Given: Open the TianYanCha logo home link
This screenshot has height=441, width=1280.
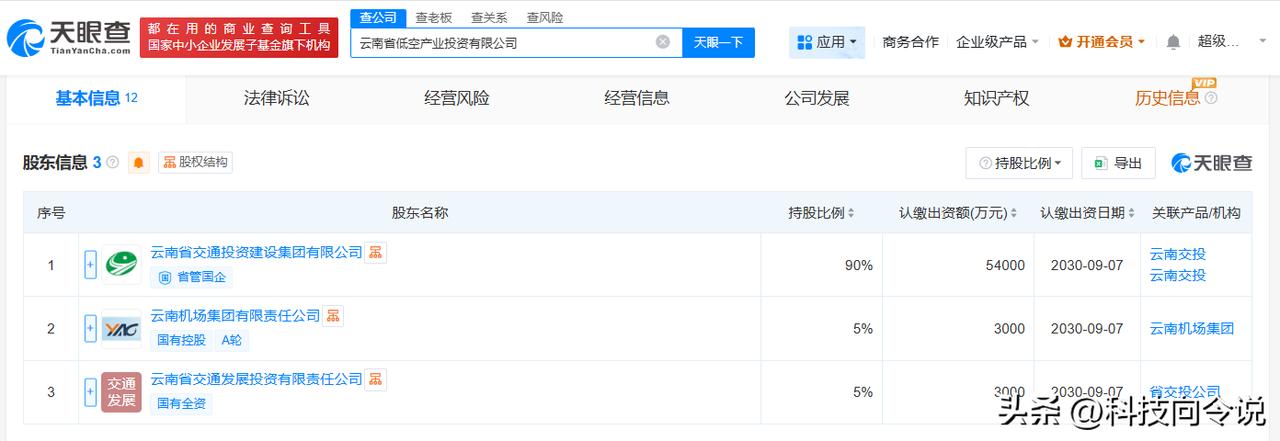Looking at the screenshot, I should click(x=70, y=37).
